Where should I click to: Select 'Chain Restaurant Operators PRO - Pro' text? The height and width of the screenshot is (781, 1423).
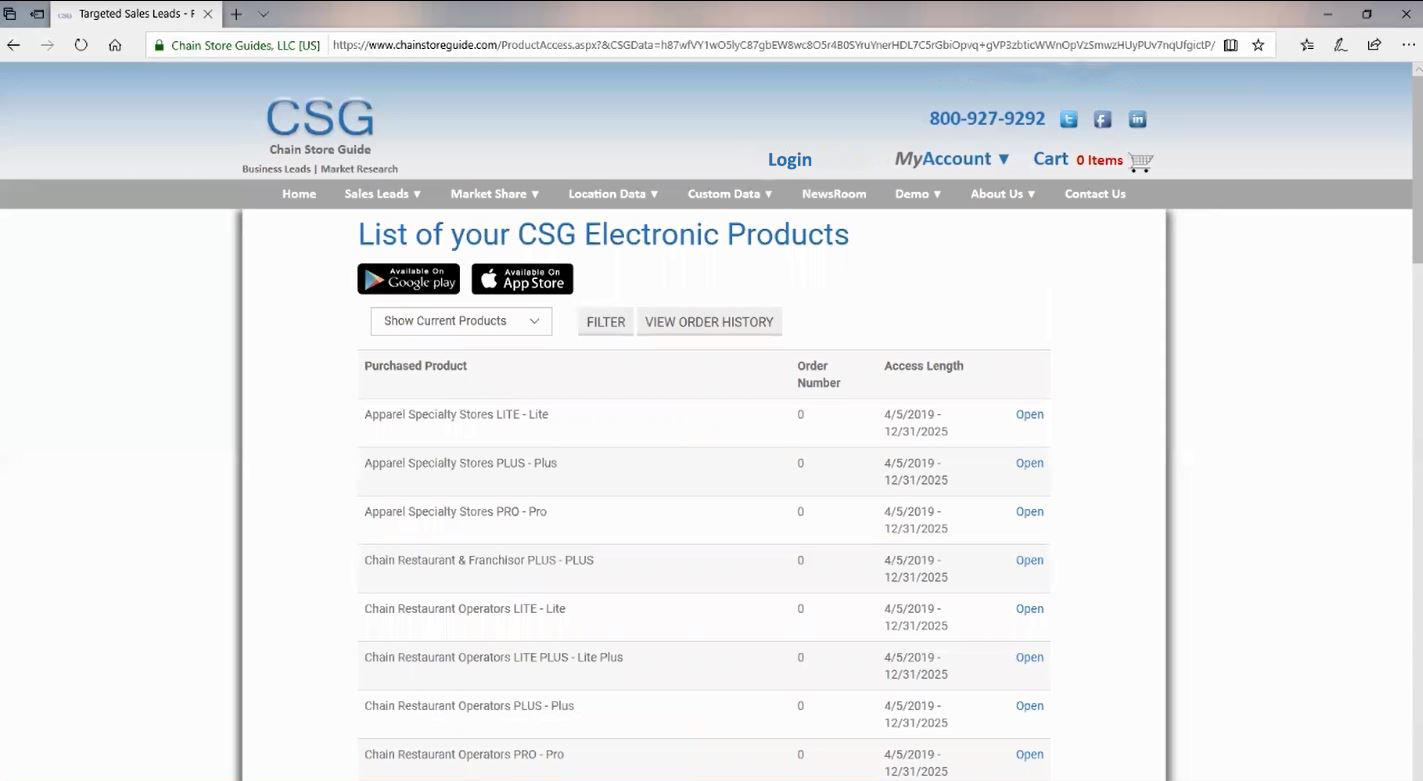pyautogui.click(x=464, y=755)
